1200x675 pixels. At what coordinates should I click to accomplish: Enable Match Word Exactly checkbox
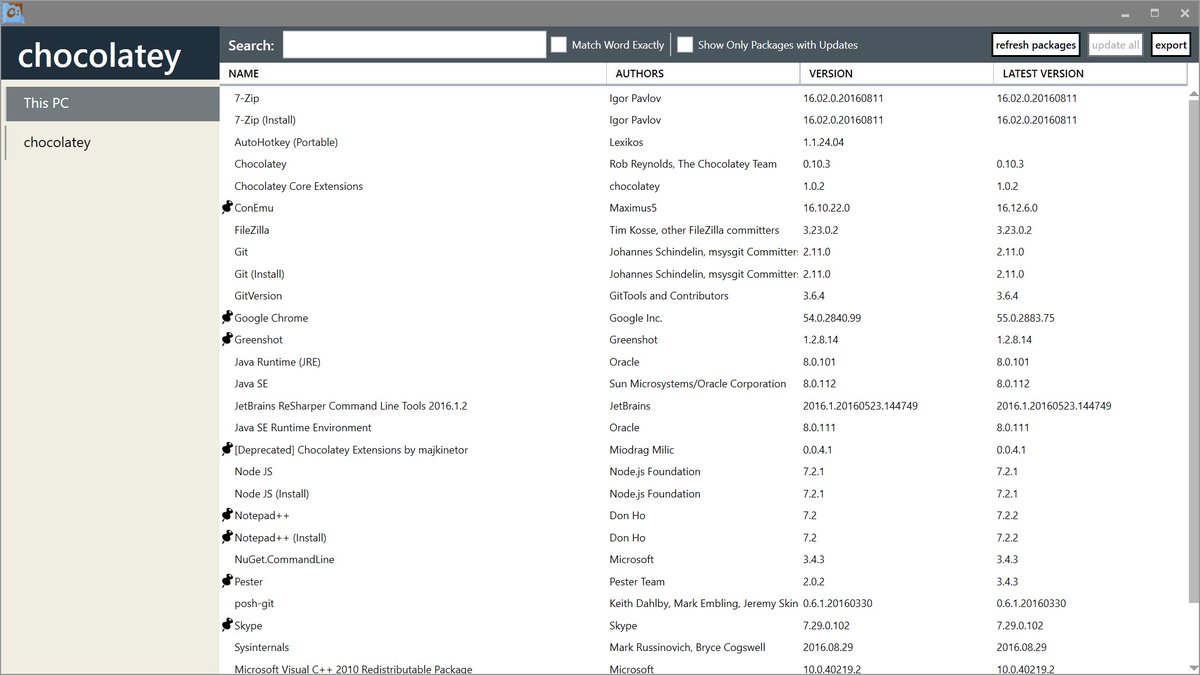click(559, 45)
